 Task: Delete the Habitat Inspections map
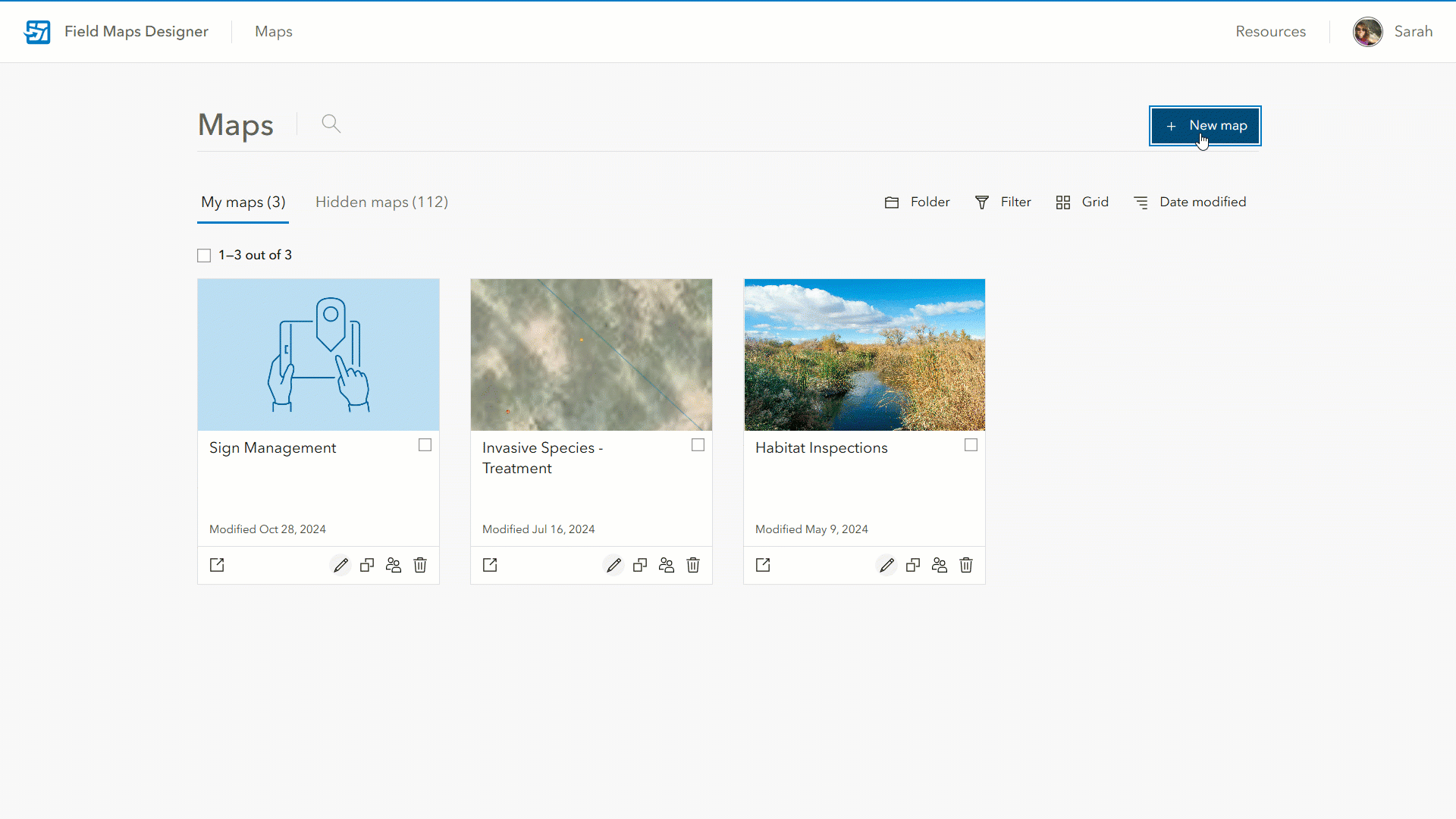[x=965, y=565]
